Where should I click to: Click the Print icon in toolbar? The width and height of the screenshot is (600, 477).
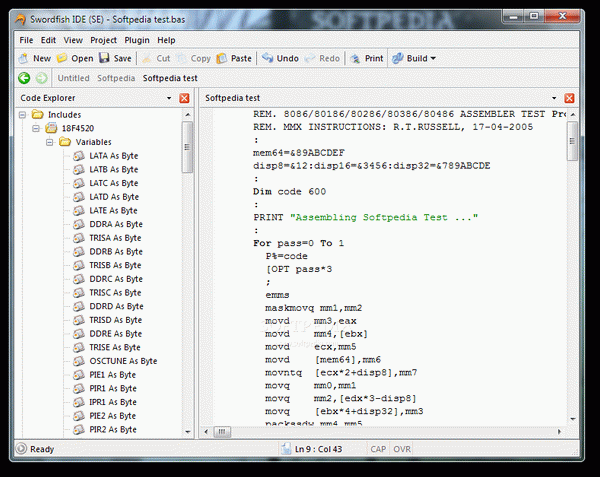pyautogui.click(x=355, y=58)
